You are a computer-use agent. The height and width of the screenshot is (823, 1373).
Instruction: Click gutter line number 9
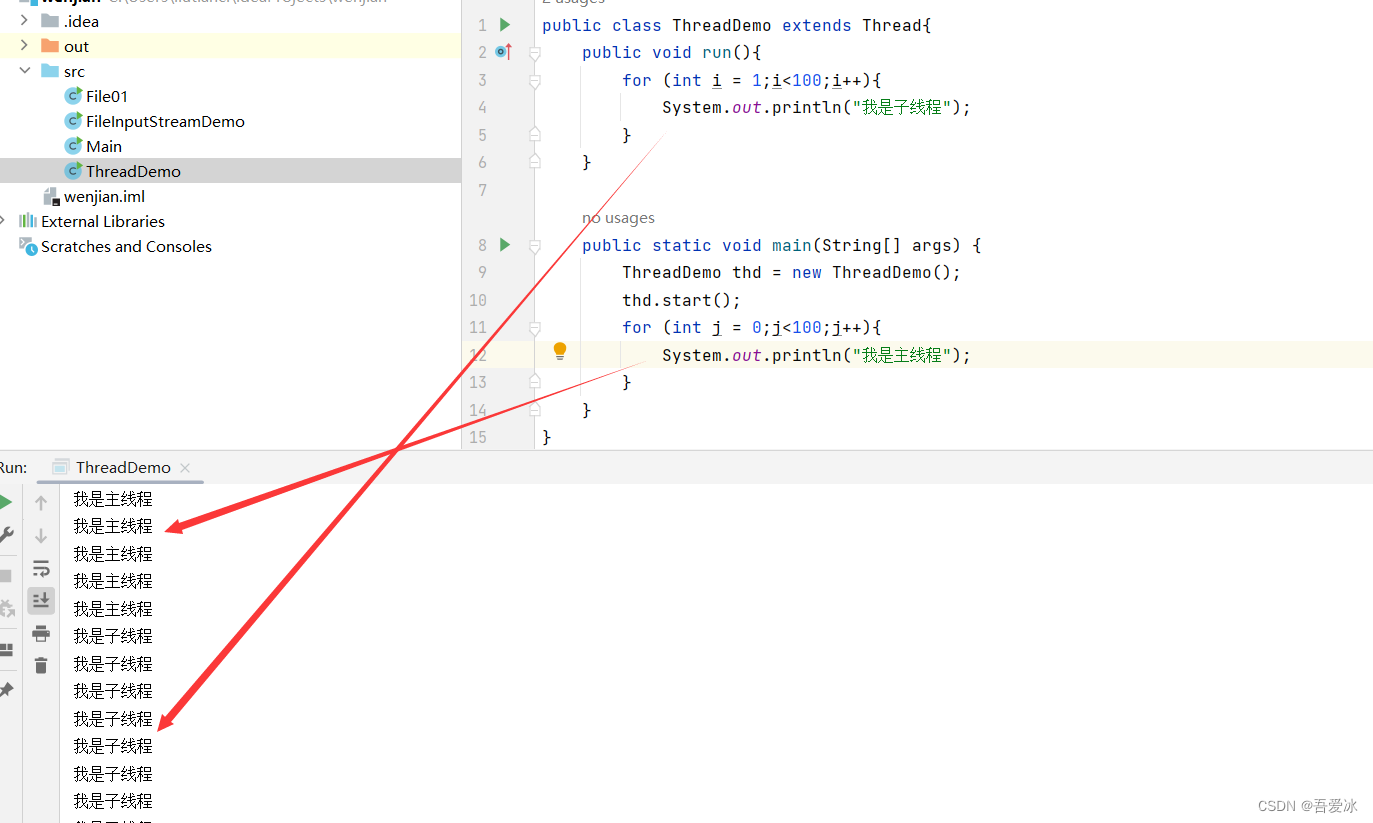click(x=482, y=272)
